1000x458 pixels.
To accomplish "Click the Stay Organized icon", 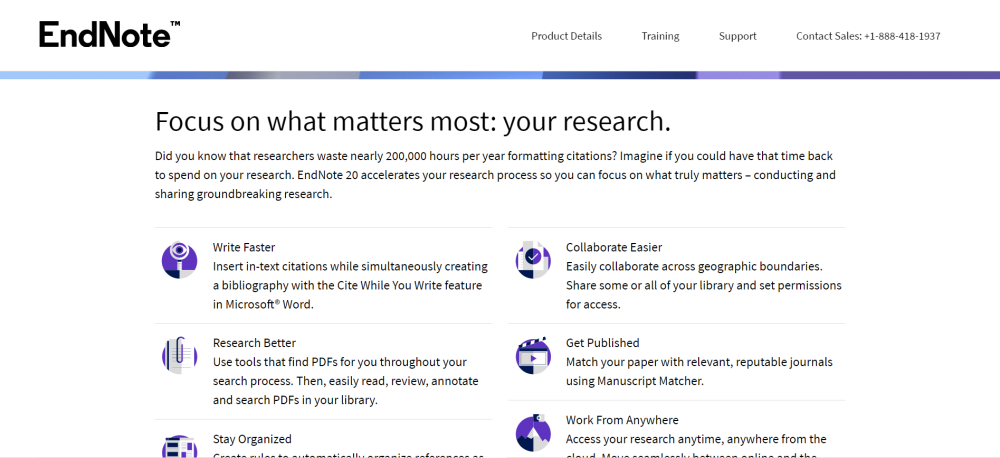I will tap(179, 446).
